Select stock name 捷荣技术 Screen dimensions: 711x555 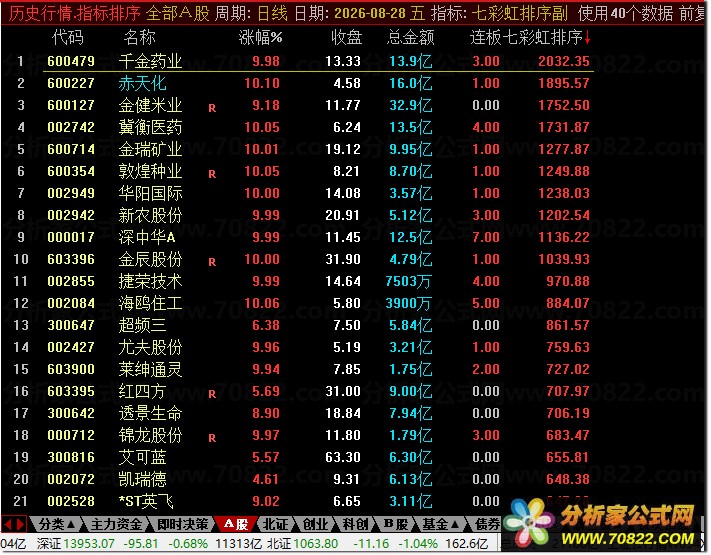click(x=150, y=281)
